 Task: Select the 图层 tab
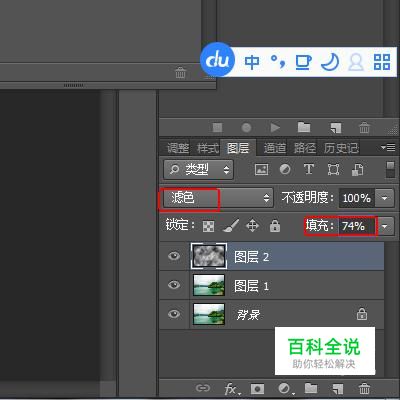click(238, 148)
